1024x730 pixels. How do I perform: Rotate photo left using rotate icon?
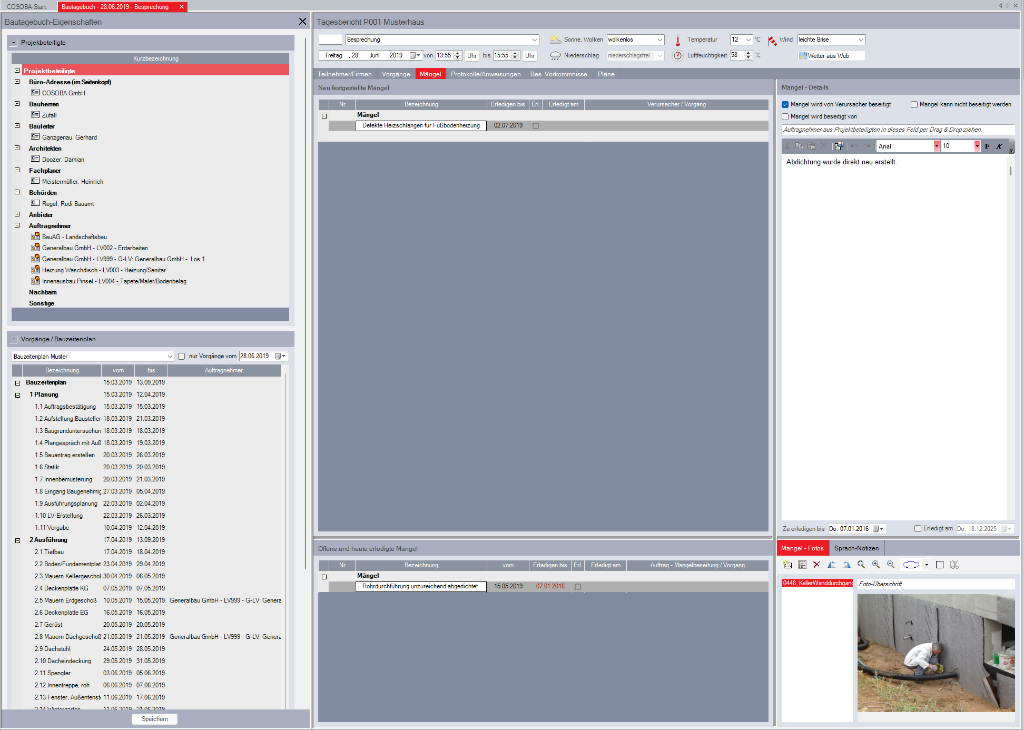(831, 565)
